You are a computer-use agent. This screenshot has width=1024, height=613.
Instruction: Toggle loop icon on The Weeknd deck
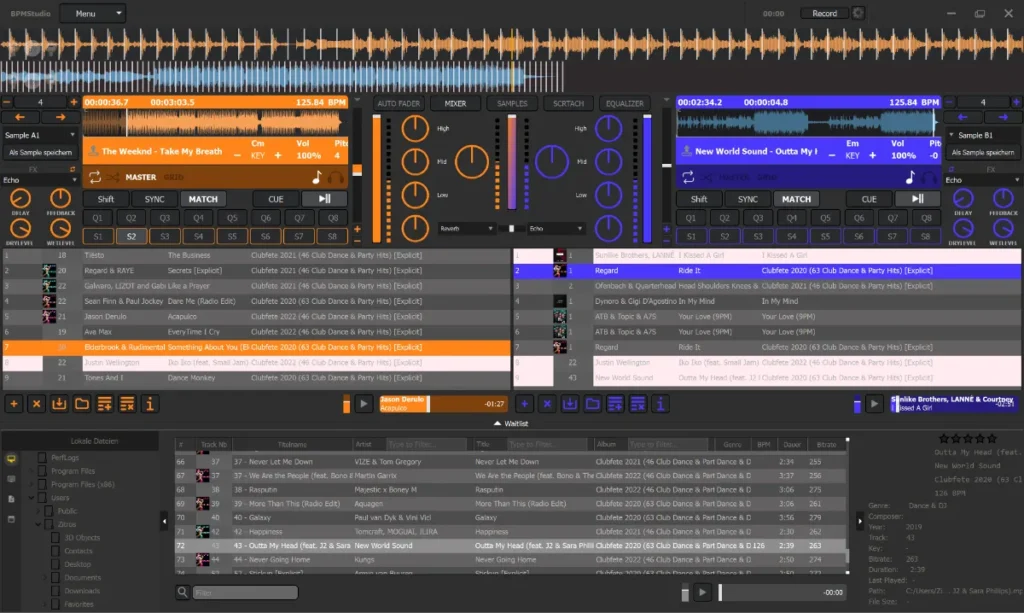point(95,177)
